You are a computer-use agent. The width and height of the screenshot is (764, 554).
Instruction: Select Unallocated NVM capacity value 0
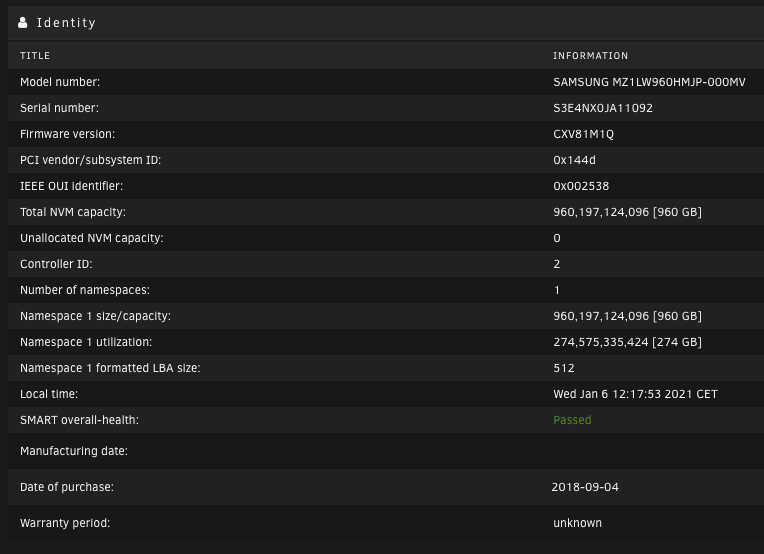pyautogui.click(x=557, y=238)
